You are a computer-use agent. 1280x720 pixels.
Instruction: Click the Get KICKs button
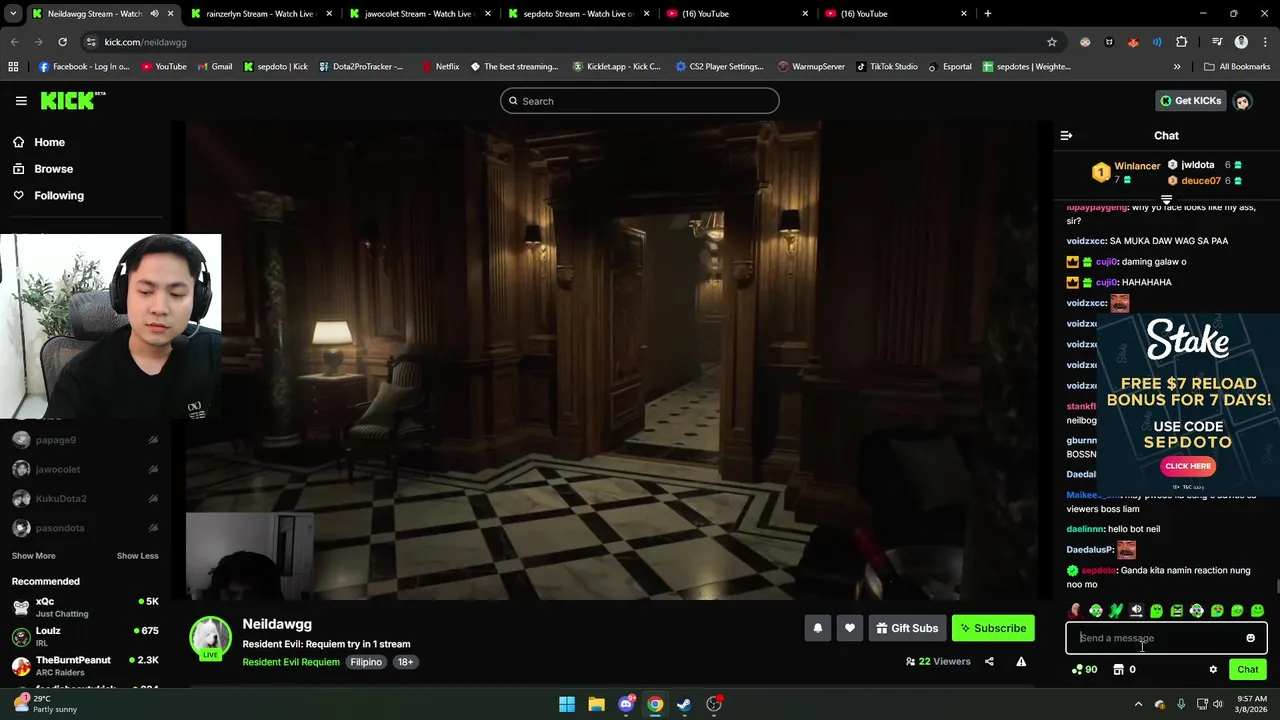coord(1190,101)
